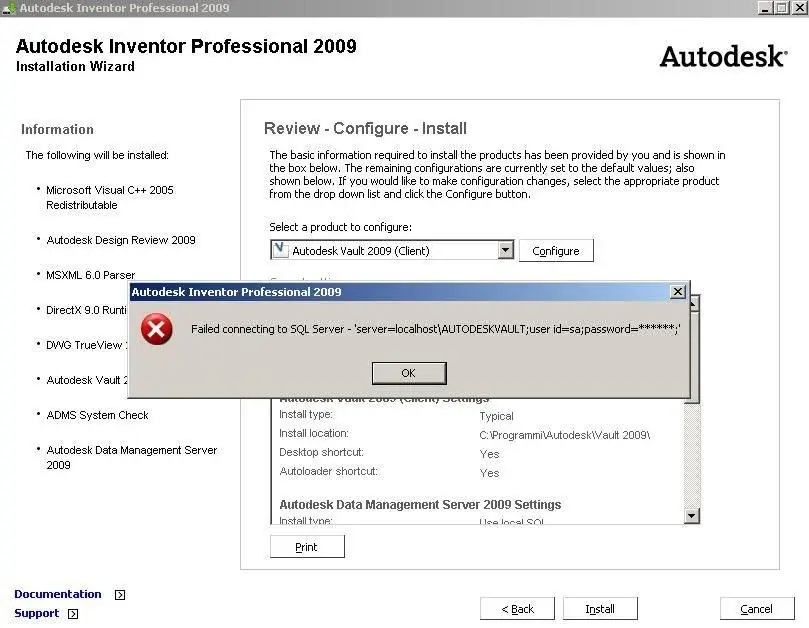Close the error dialog with X button
809x628 pixels.
[677, 292]
